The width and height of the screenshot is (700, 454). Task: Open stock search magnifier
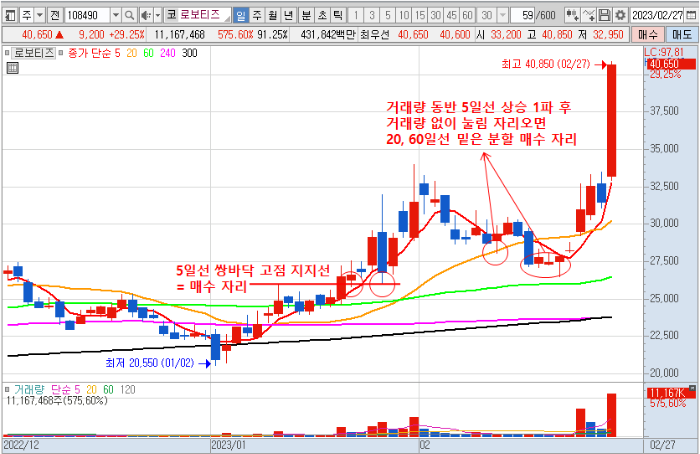point(129,16)
